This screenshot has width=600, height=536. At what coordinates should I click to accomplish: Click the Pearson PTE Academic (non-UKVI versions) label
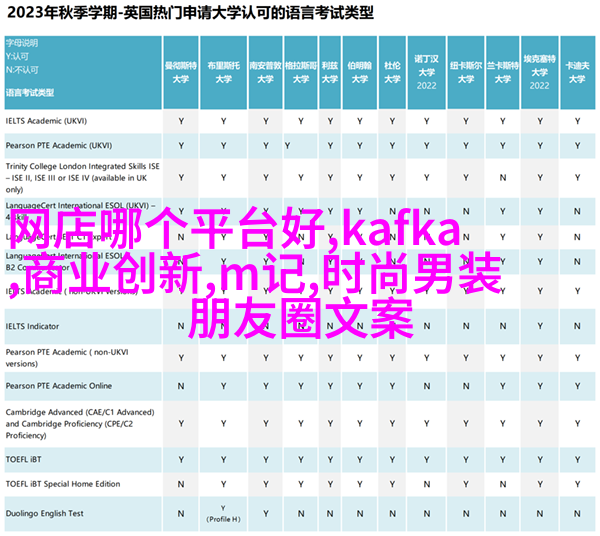tap(67, 358)
